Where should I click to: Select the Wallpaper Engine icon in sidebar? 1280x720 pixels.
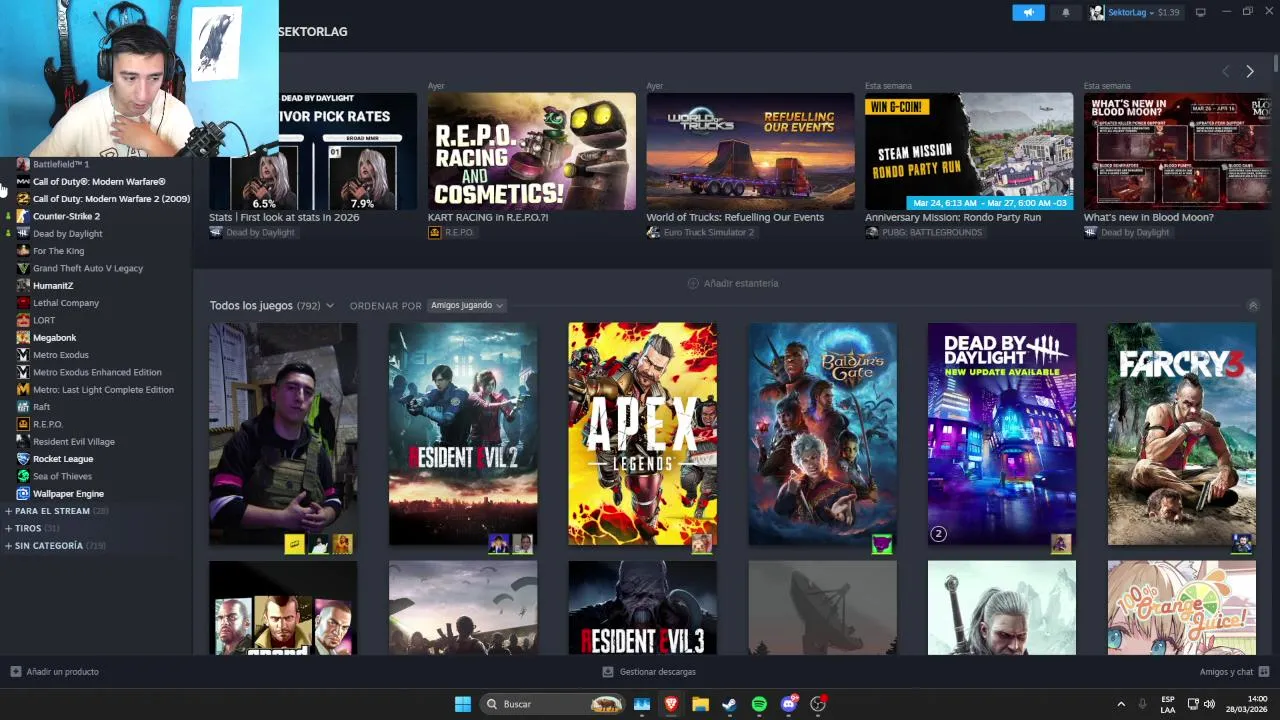click(23, 493)
